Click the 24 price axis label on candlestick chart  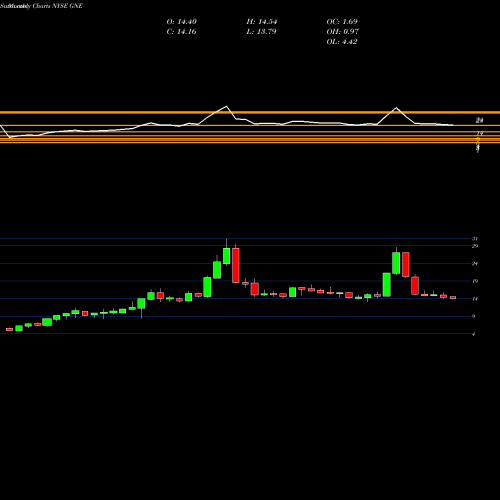[x=475, y=264]
